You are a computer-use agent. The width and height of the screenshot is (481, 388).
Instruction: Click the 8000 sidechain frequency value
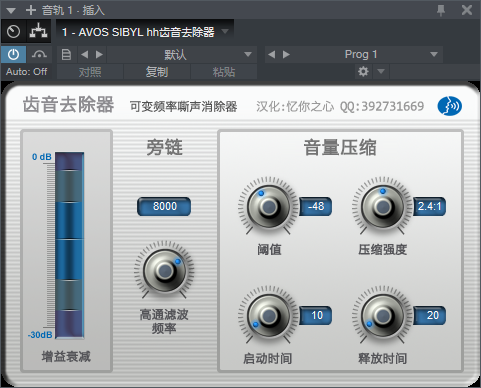point(164,206)
